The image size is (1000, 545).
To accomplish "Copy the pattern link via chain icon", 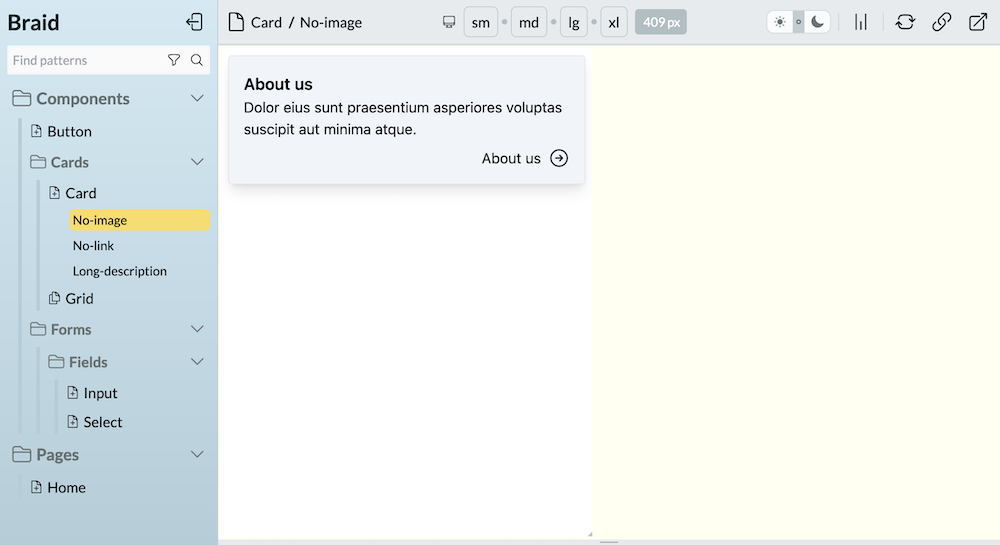I will [x=941, y=22].
